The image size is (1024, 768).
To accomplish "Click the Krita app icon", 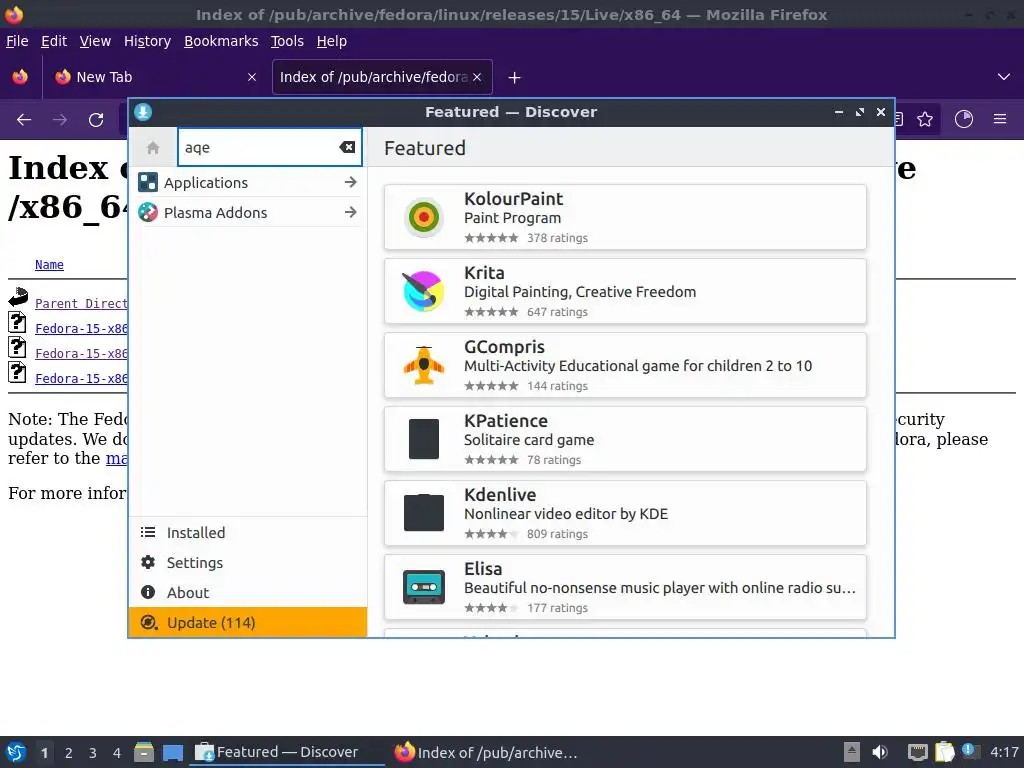I will click(424, 291).
